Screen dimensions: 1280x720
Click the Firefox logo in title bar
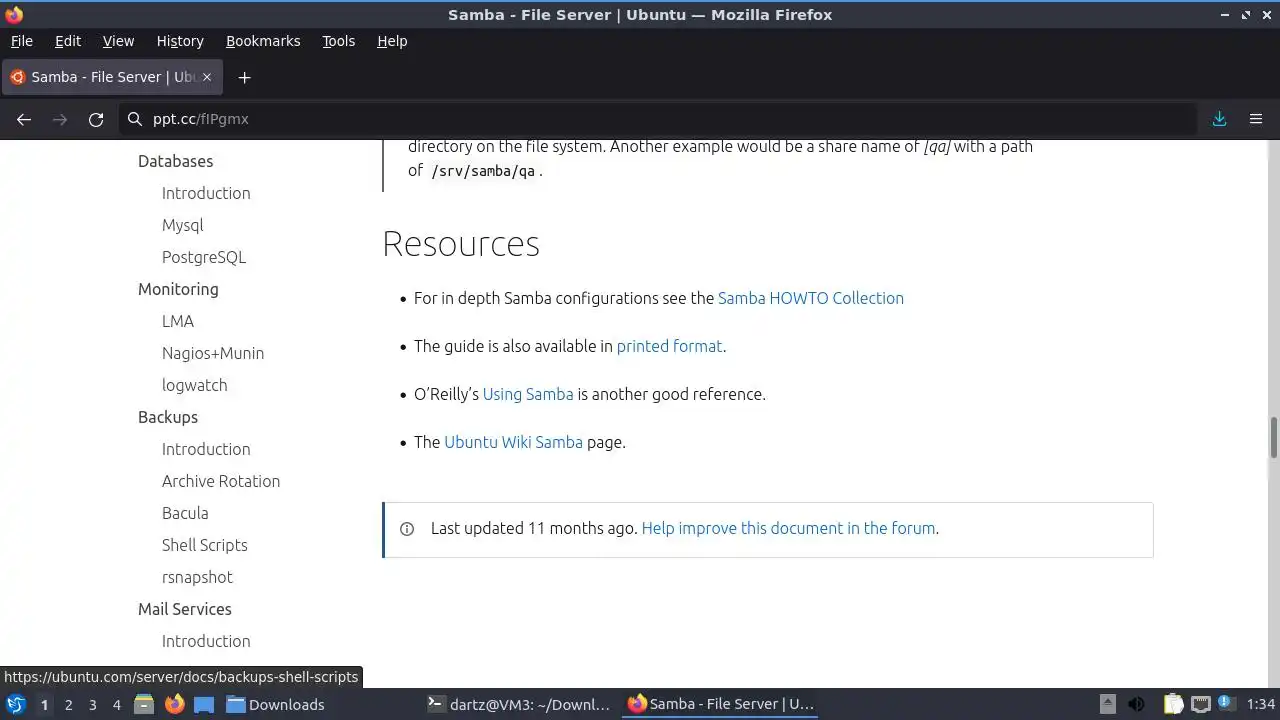[14, 14]
